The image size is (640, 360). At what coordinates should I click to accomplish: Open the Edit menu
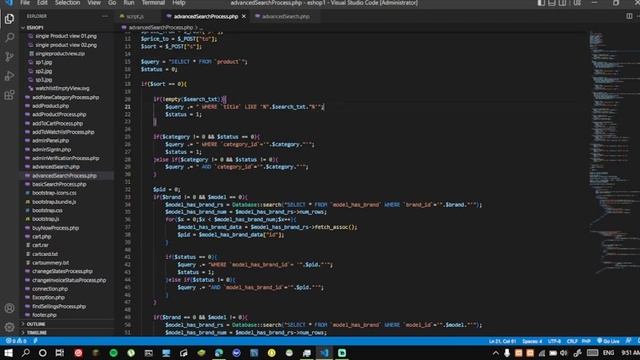point(42,3)
